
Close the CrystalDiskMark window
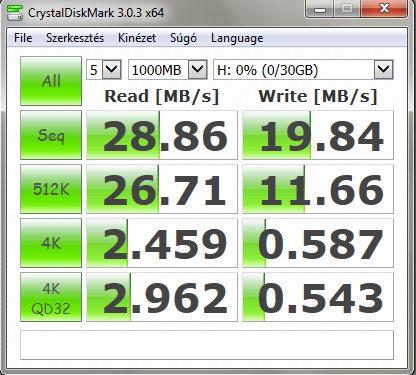click(x=384, y=9)
